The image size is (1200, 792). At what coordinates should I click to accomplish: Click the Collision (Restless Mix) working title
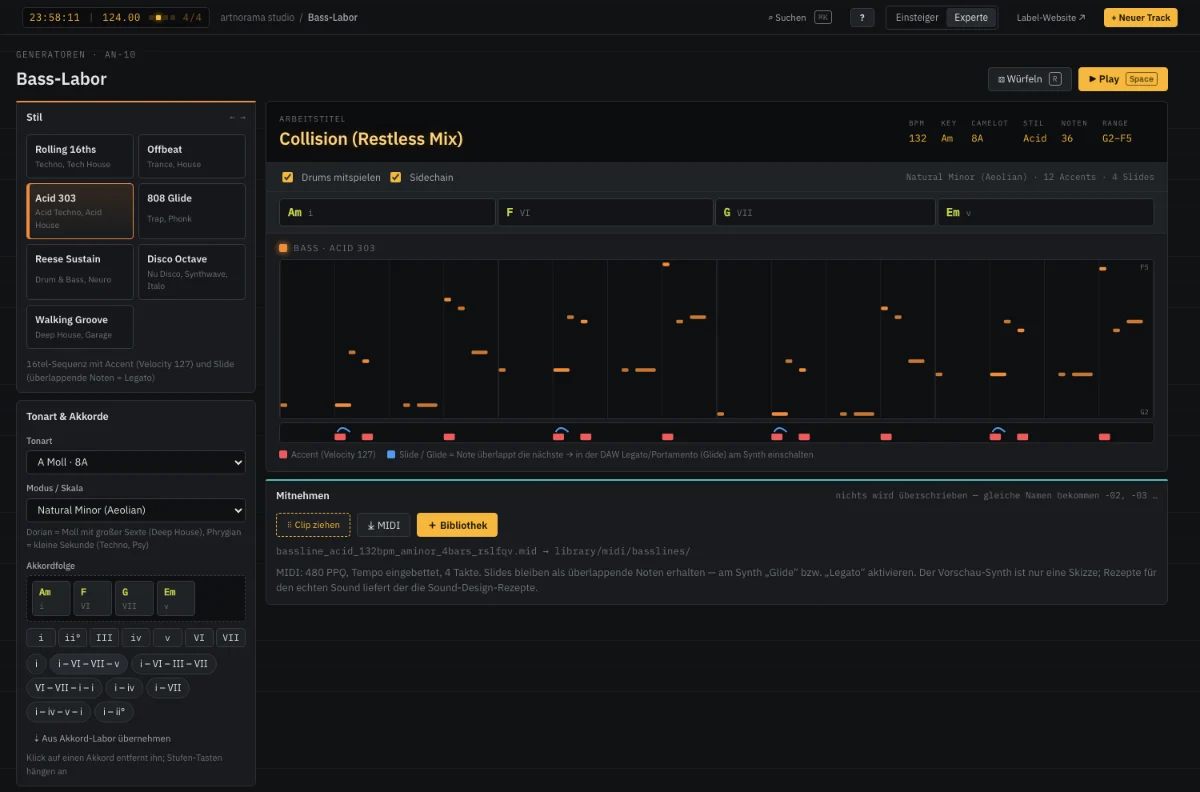tap(371, 139)
